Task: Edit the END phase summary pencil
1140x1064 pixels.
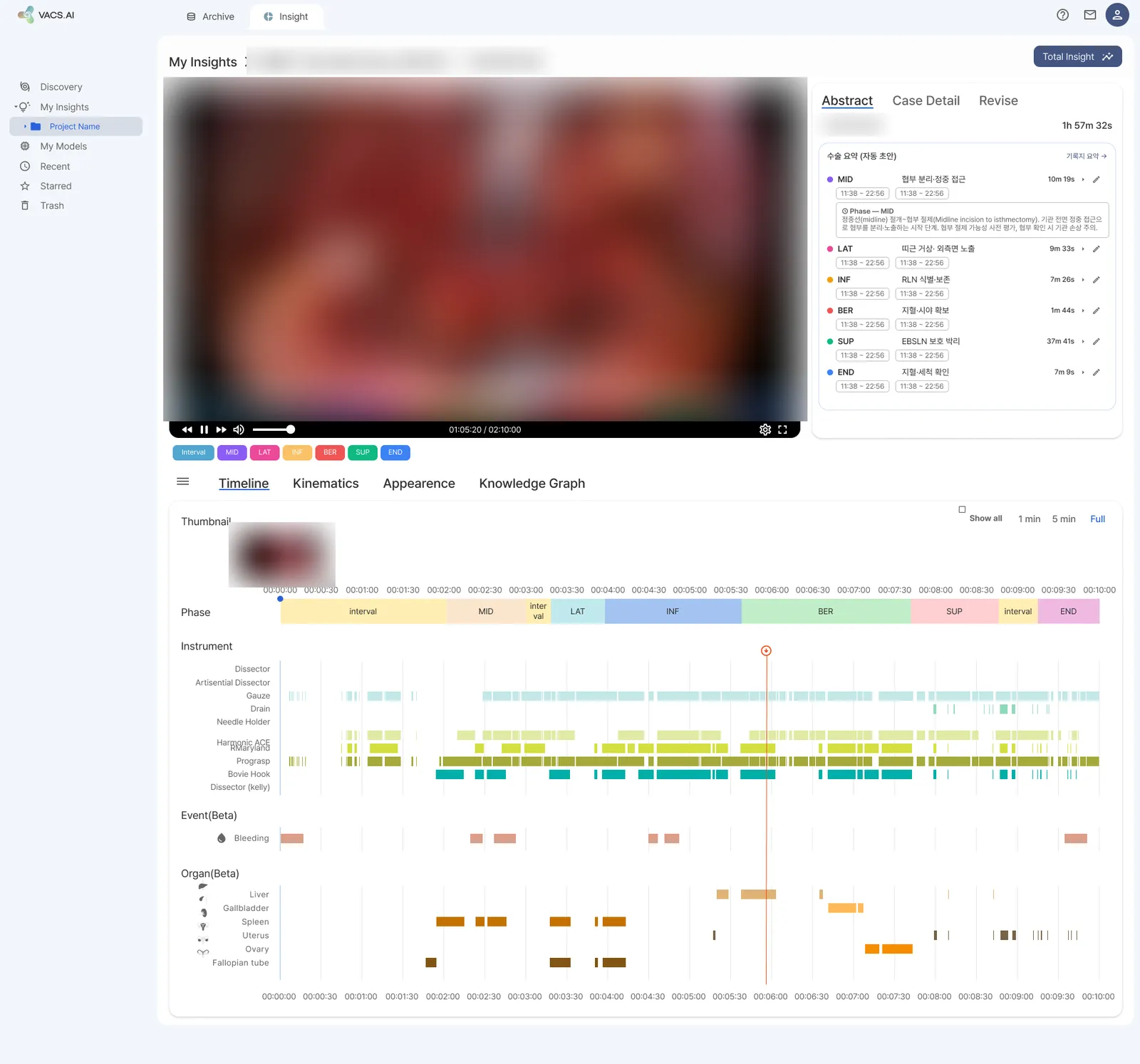Action: pyautogui.click(x=1097, y=372)
